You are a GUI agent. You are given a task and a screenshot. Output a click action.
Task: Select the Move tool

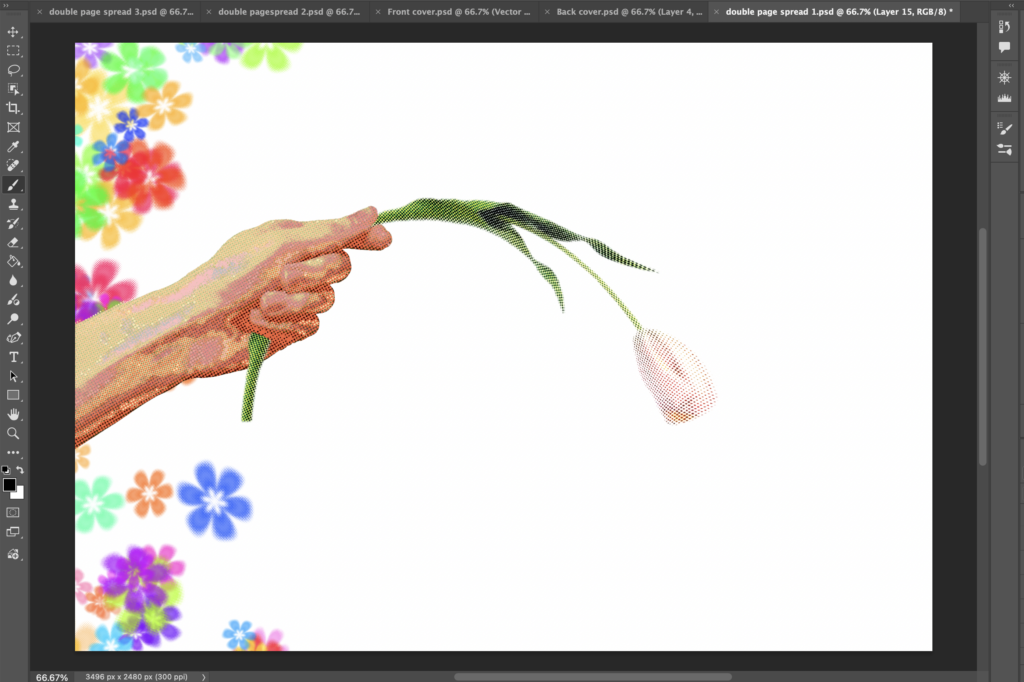(x=14, y=32)
